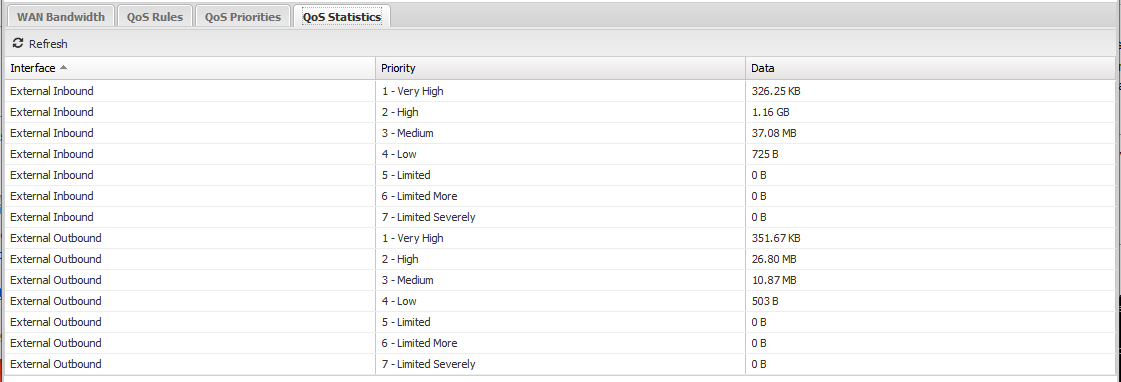Screen dimensions: 1121x382
Task: Select the QoS Priorities tab
Action: point(242,16)
